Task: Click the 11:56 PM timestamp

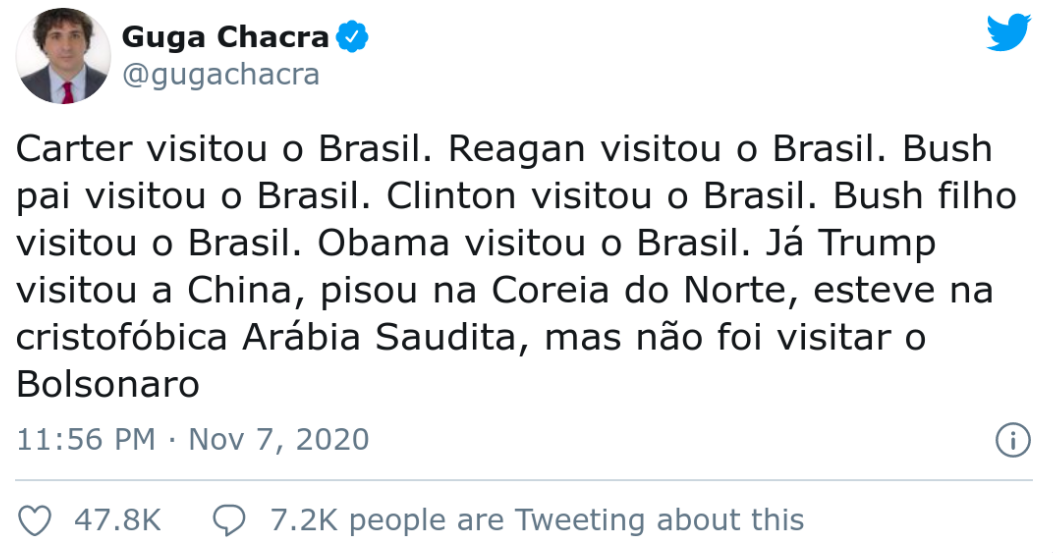Action: click(86, 439)
